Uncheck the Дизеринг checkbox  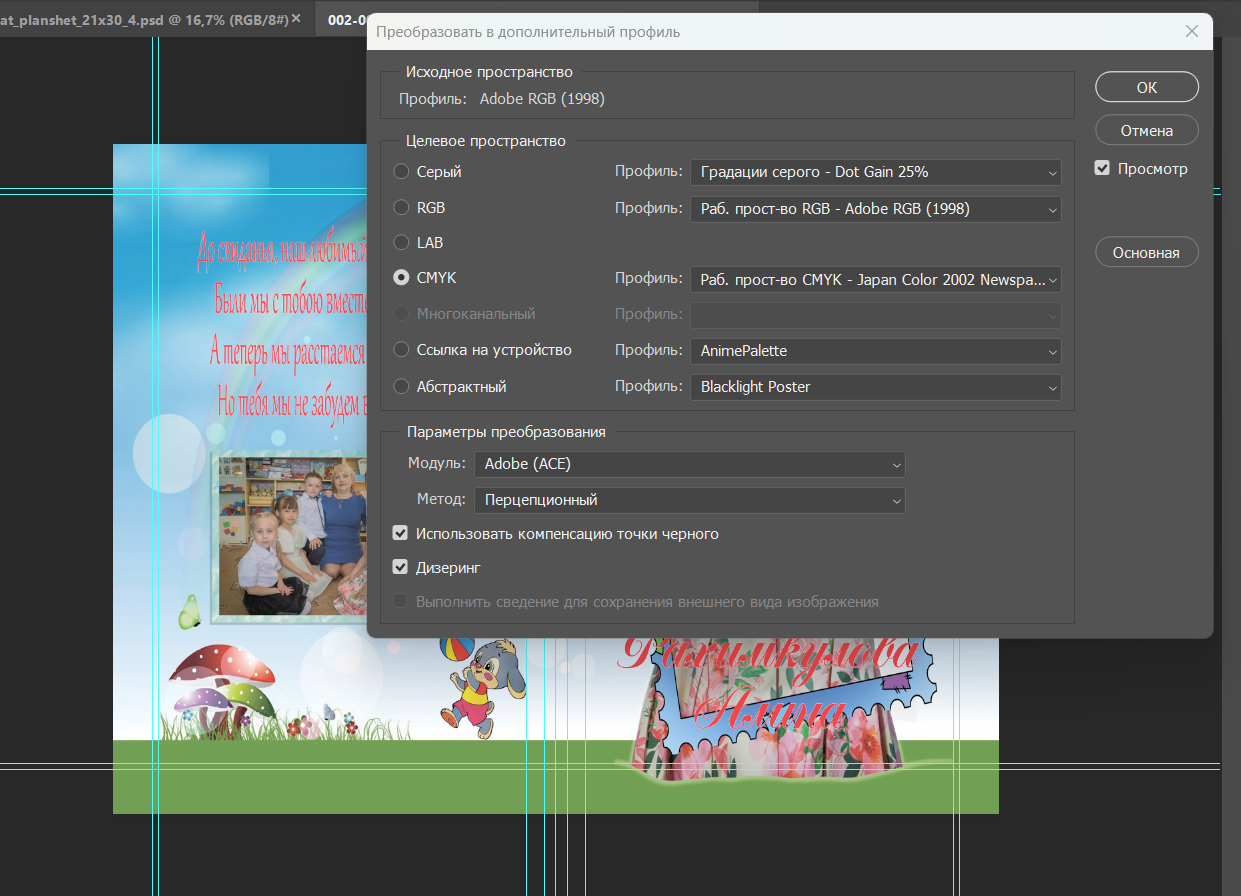(x=400, y=568)
